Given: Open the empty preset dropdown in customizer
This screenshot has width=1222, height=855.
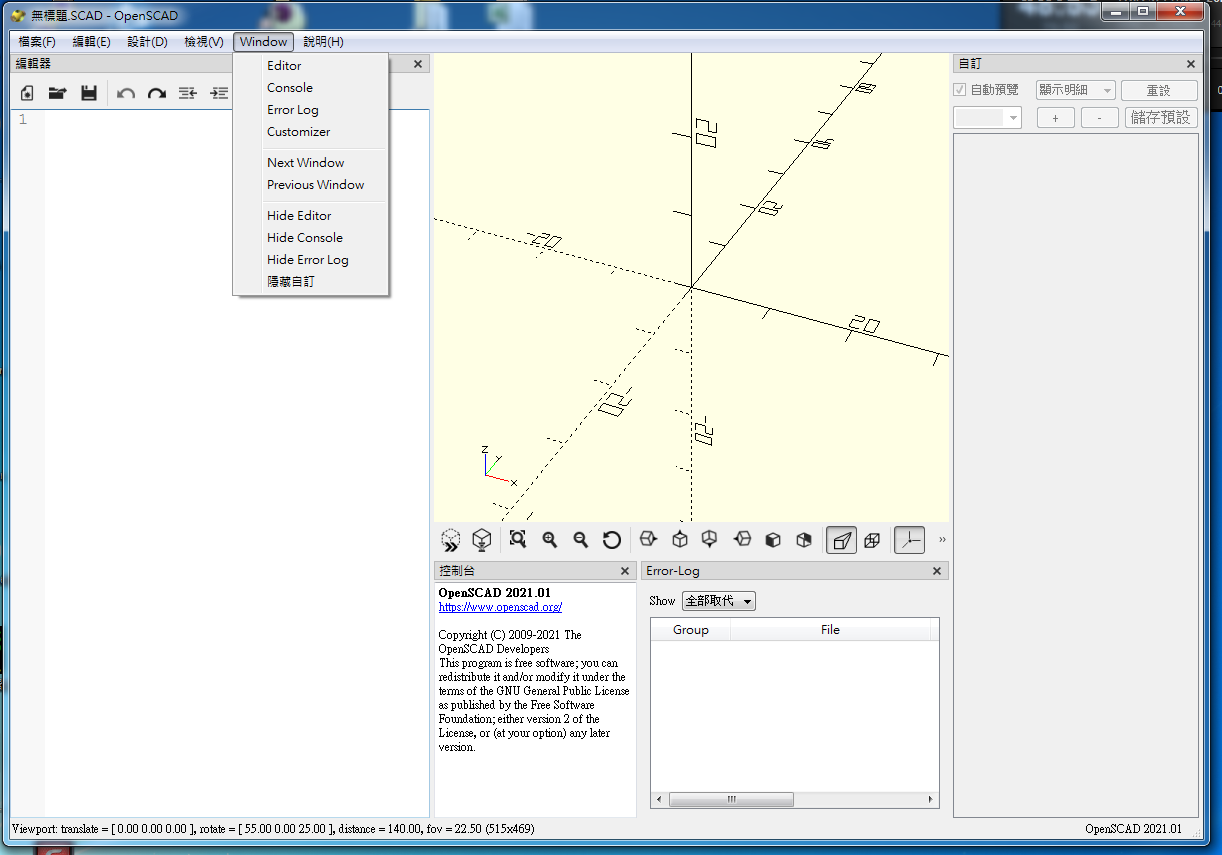Looking at the screenshot, I should coord(988,118).
